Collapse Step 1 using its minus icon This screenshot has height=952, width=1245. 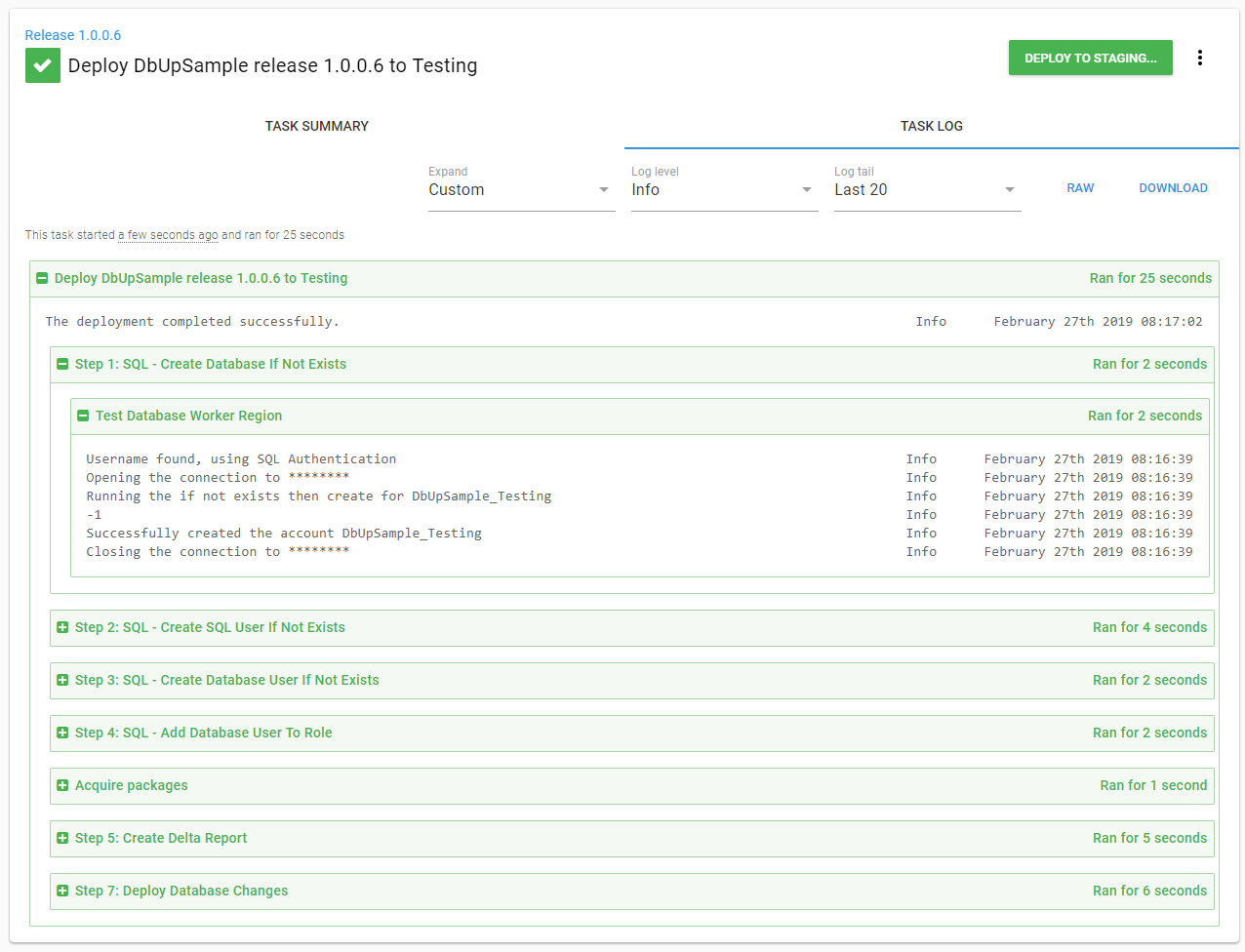point(62,365)
